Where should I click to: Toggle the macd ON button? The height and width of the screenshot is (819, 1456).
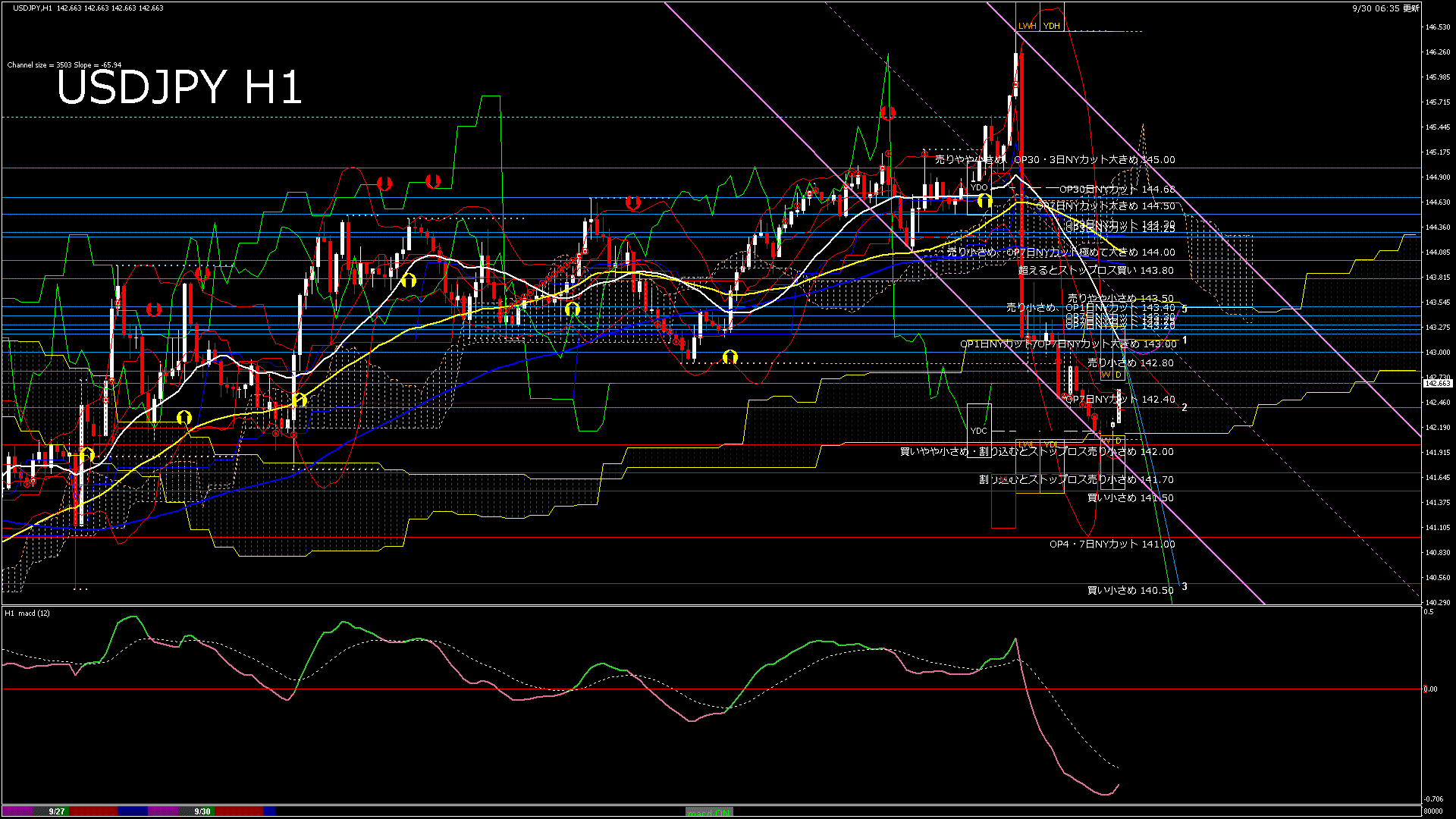[710, 812]
